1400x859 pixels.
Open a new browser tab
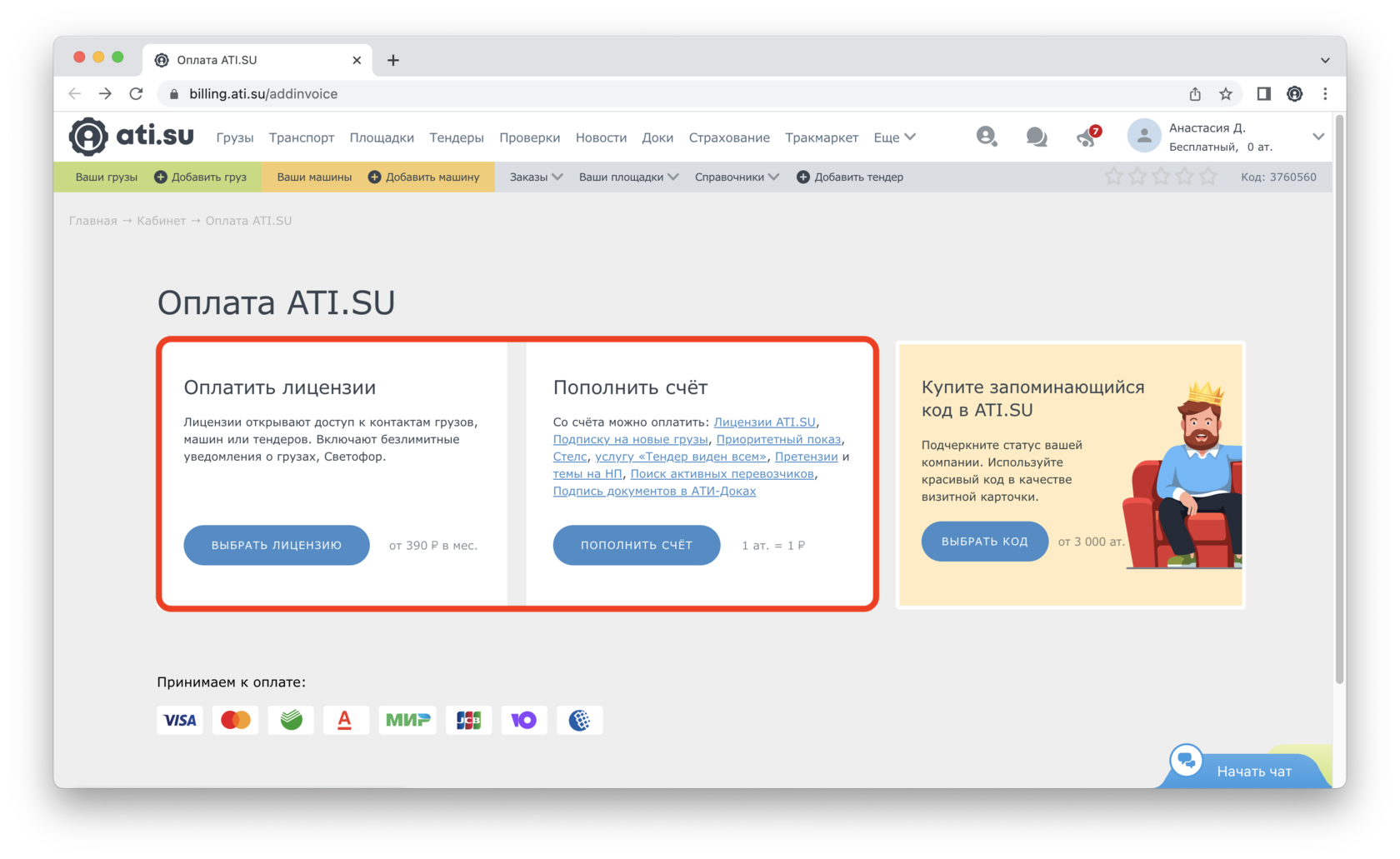[393, 60]
